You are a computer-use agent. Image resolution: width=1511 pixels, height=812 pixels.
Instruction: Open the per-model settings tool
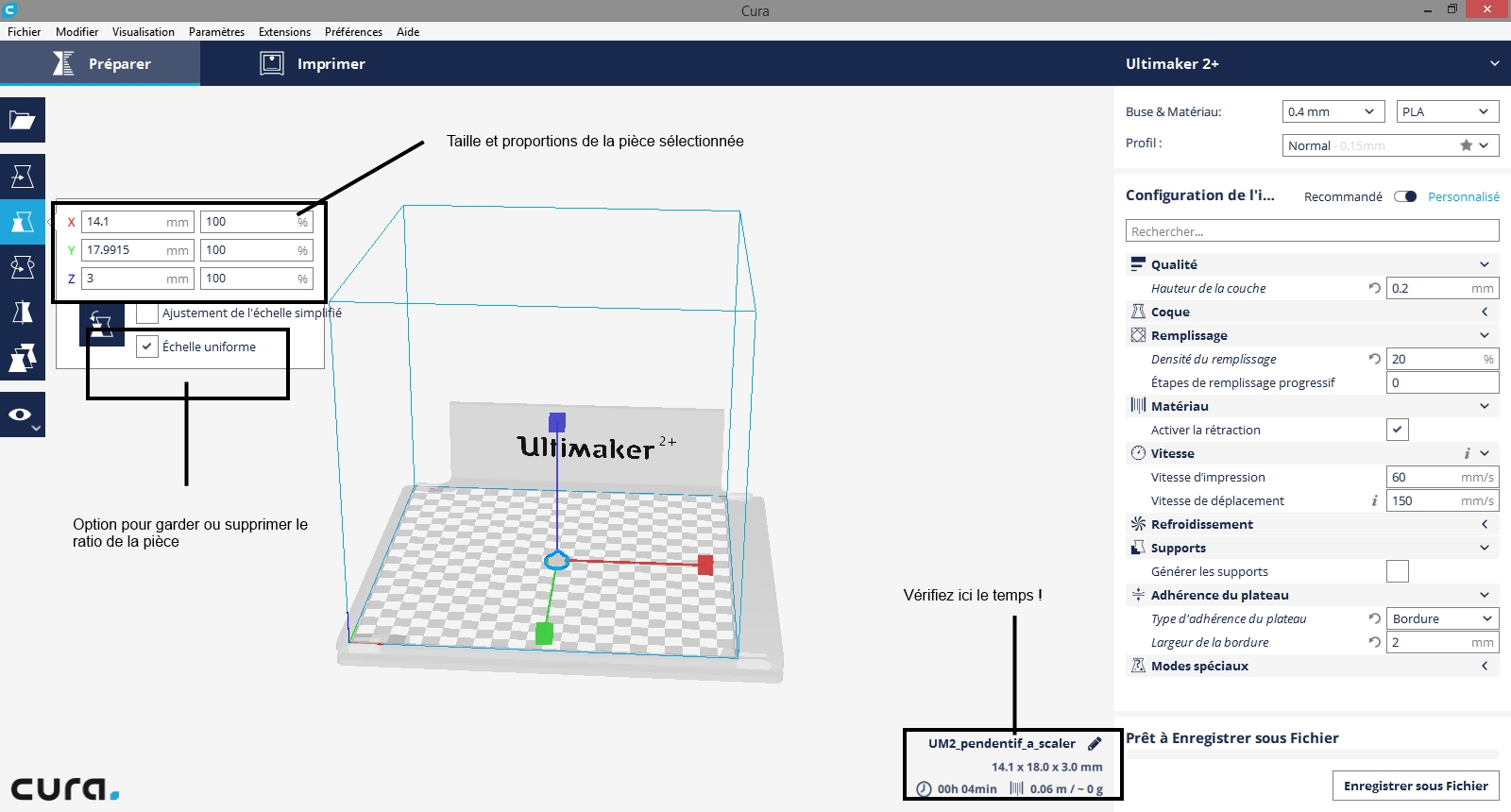pos(23,358)
